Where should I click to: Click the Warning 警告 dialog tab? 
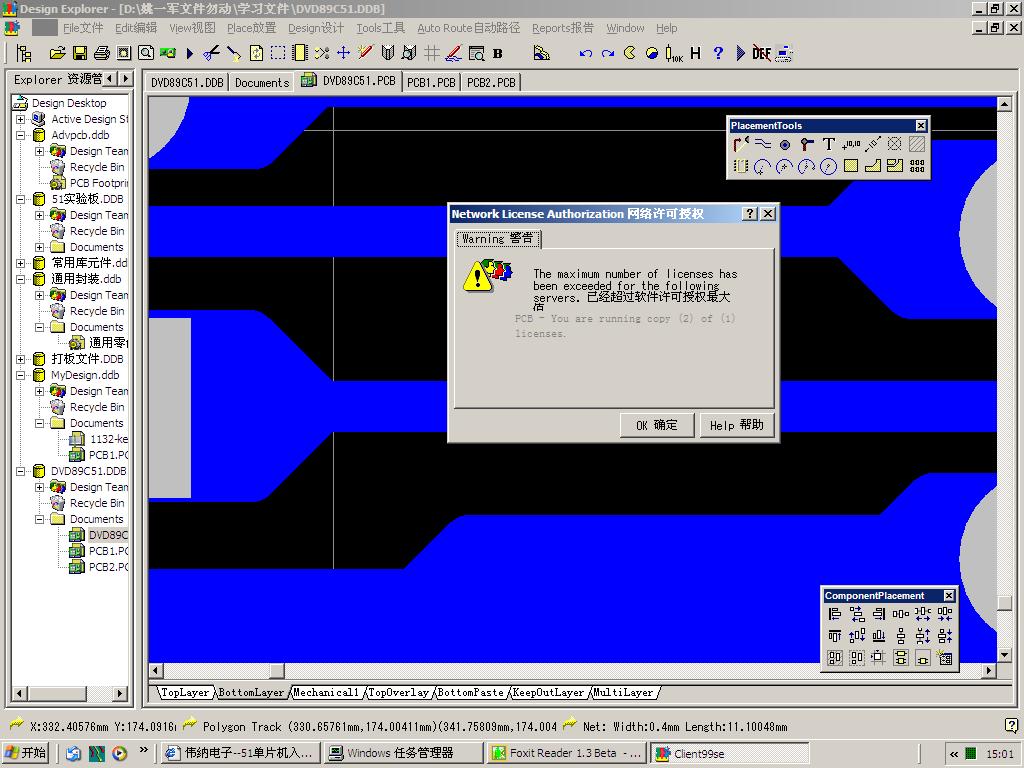tap(498, 239)
